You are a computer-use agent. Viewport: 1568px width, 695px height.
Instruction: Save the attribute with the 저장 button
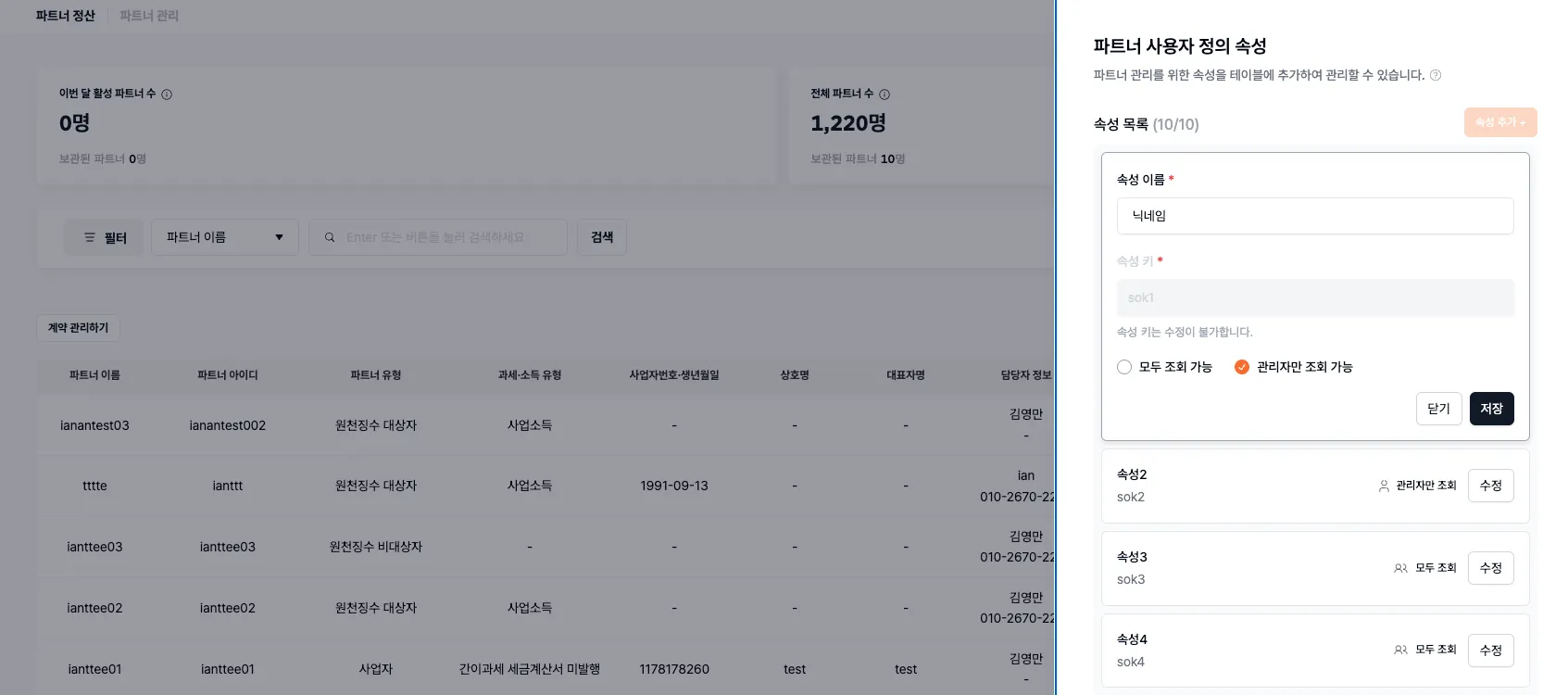pos(1491,408)
